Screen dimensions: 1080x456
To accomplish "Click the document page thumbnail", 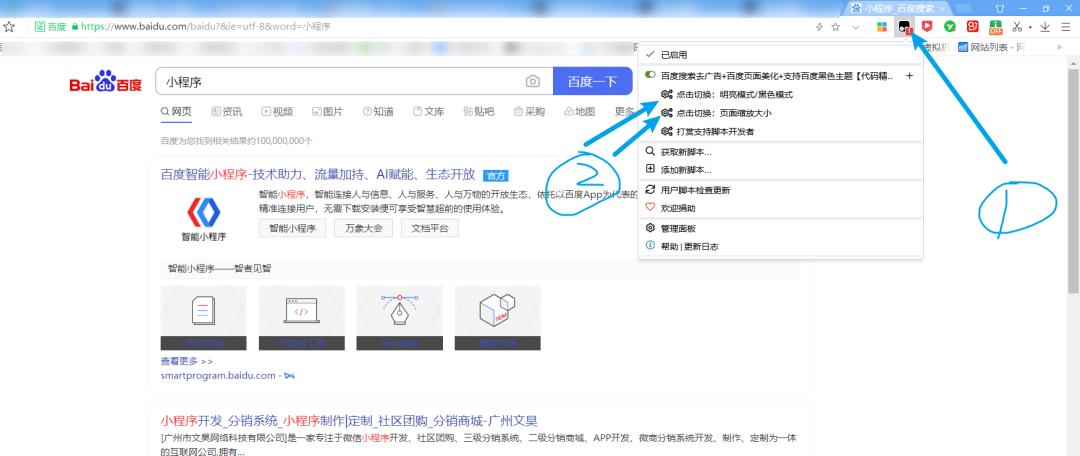I will pos(203,318).
